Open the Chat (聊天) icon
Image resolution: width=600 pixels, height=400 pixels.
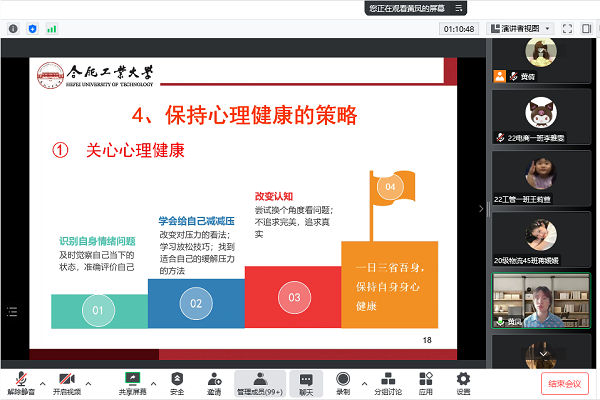point(306,381)
